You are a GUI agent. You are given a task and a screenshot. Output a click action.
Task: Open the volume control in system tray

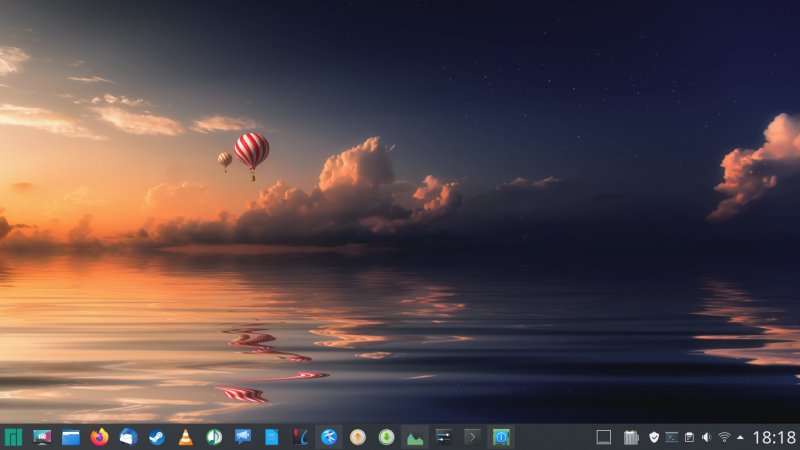click(707, 437)
